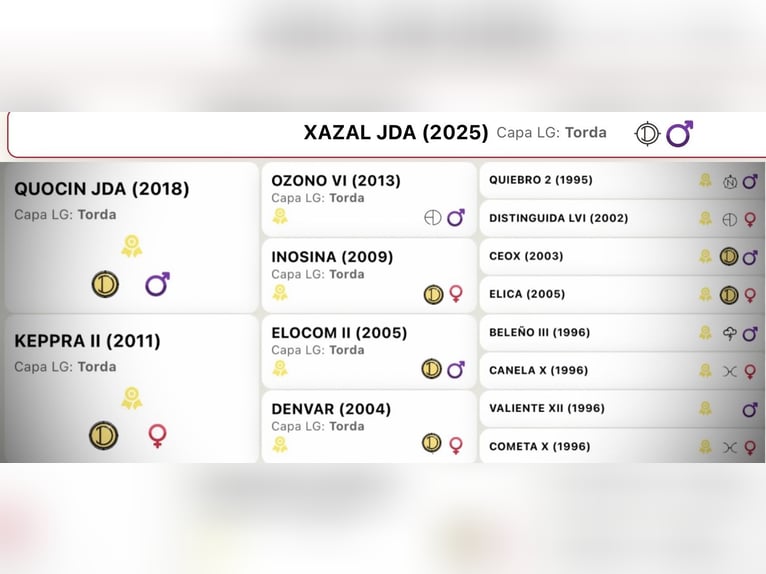Screen dimensions: 766x574
Task: Click the circled N icon beside QUIEBRO 2
Action: (x=729, y=181)
